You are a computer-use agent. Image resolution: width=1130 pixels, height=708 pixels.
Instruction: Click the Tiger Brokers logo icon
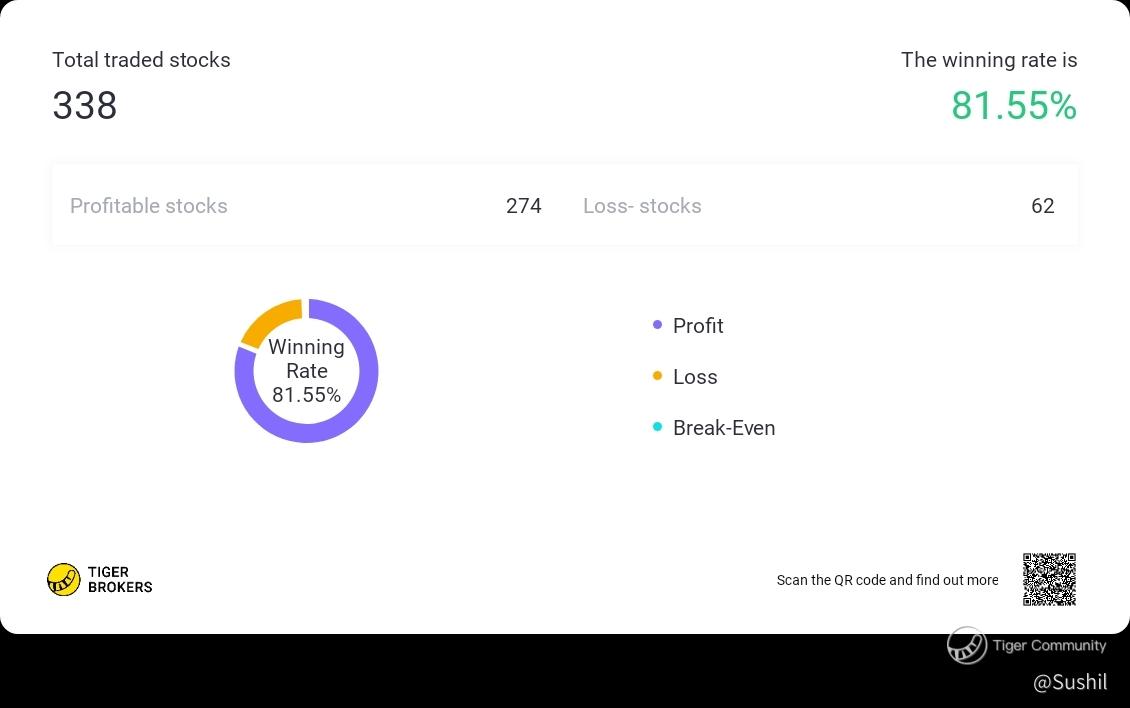(63, 580)
